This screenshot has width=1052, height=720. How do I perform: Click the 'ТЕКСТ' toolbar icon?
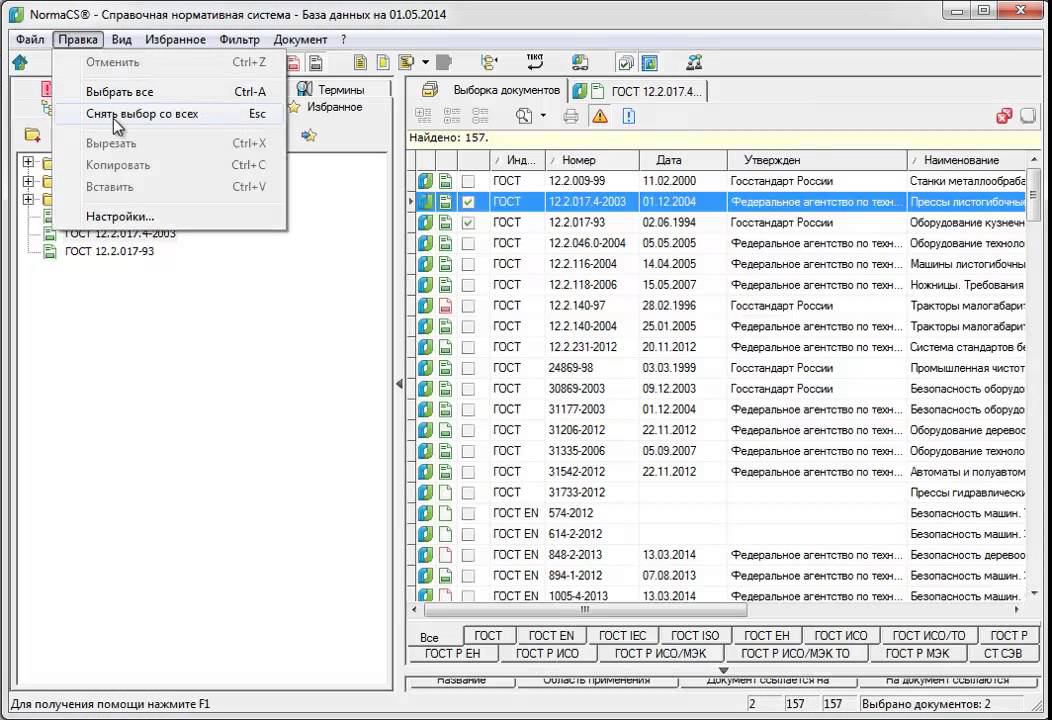click(534, 63)
